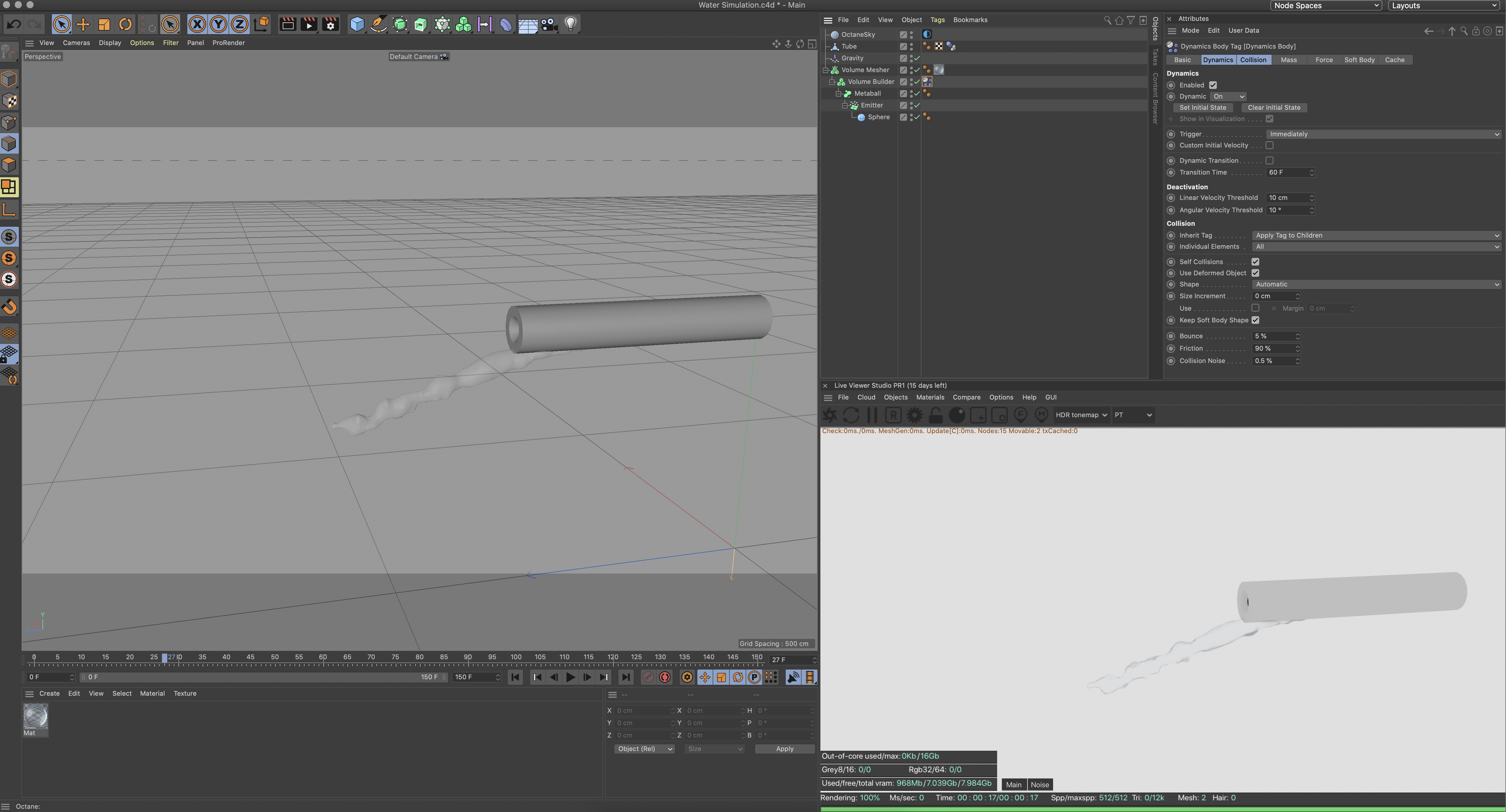Click the red Autokeying button
Viewport: 1506px width, 812px height.
[665, 677]
